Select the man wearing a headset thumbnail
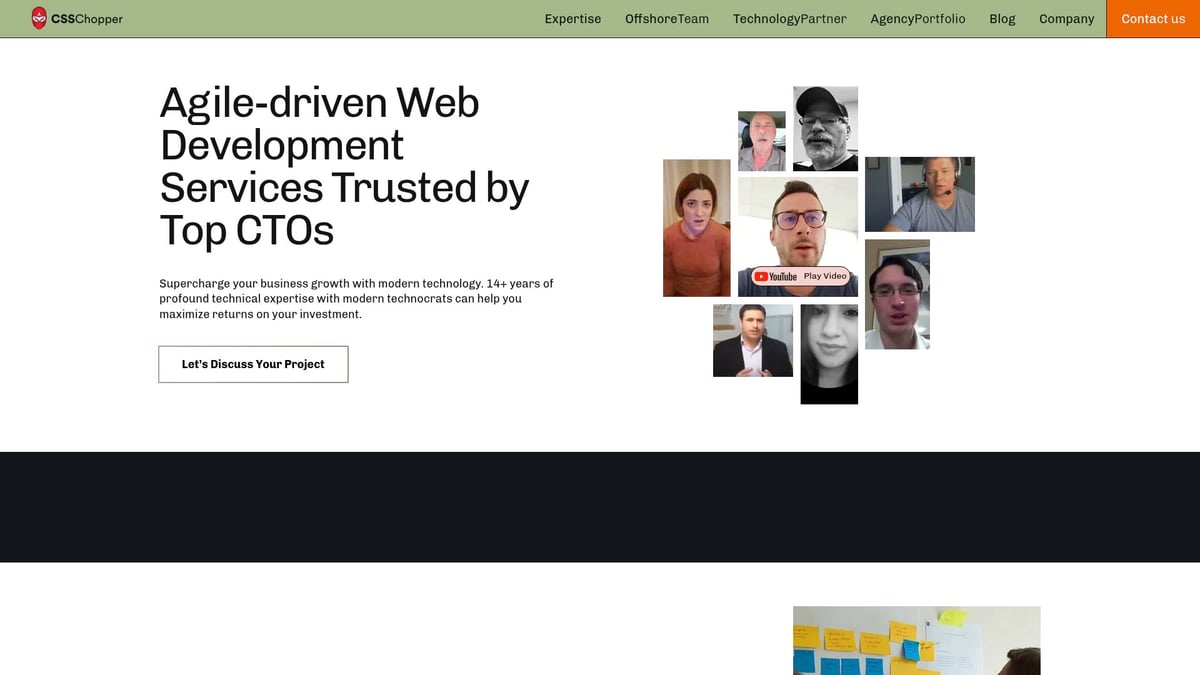Image resolution: width=1200 pixels, height=675 pixels. click(x=920, y=194)
